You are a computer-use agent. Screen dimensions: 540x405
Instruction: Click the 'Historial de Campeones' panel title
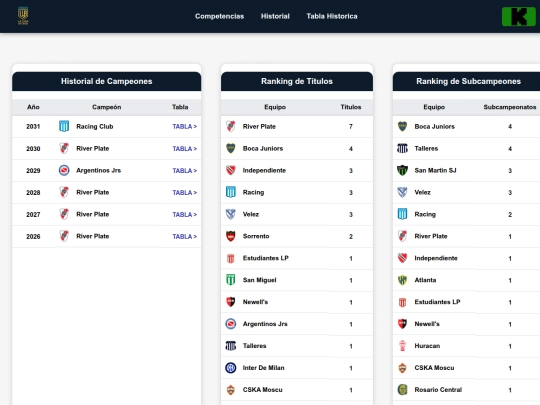(106, 81)
